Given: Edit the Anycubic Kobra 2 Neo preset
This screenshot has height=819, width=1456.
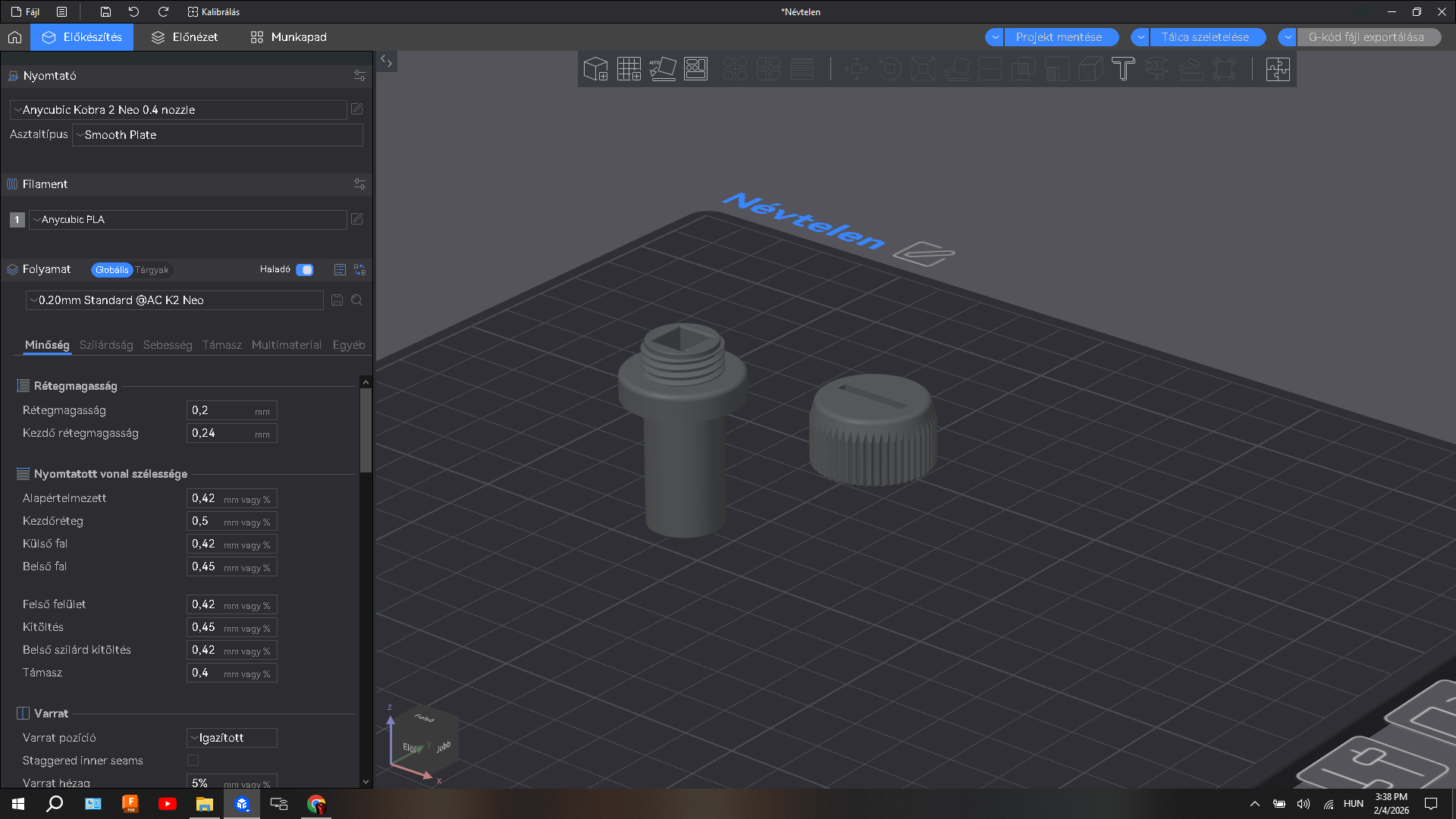Looking at the screenshot, I should [x=356, y=110].
